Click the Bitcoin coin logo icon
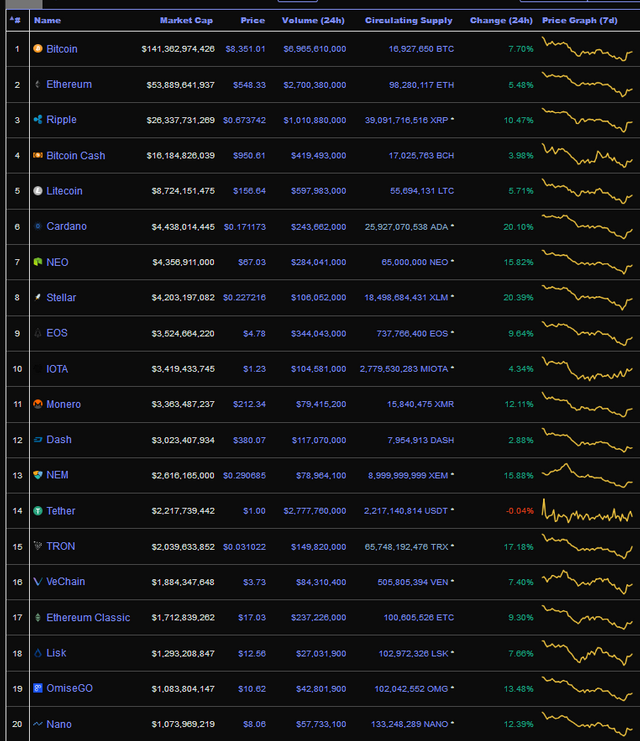Image resolution: width=640 pixels, height=741 pixels. (x=38, y=48)
